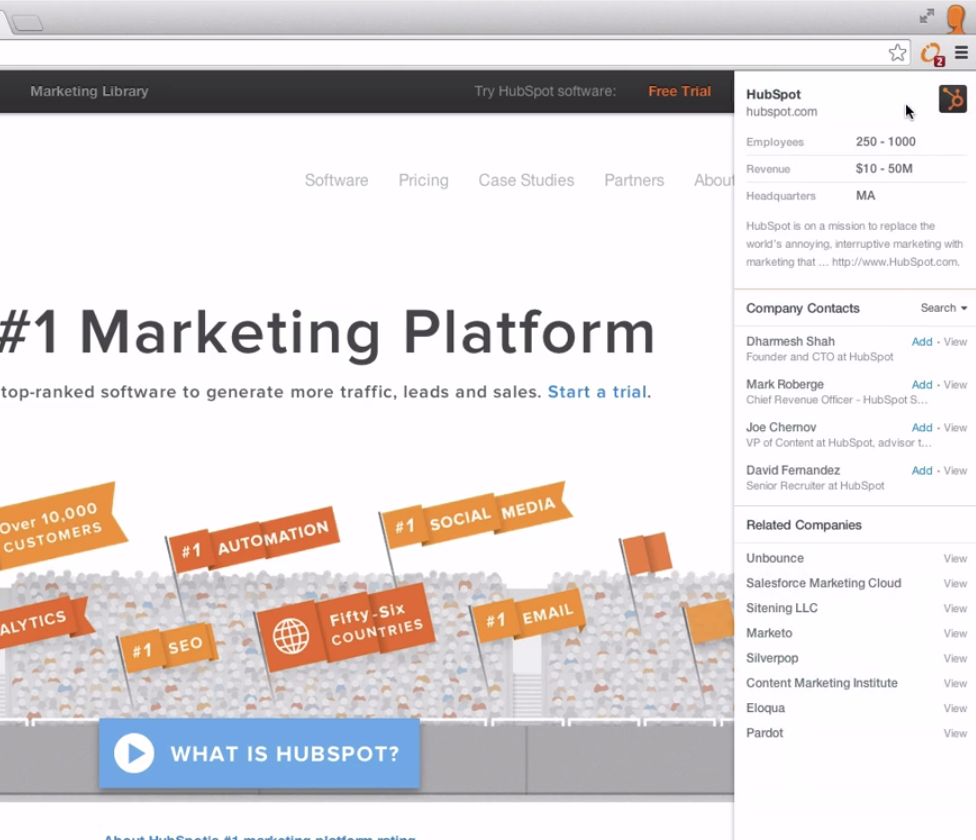Open the Software navigation item

tap(336, 180)
